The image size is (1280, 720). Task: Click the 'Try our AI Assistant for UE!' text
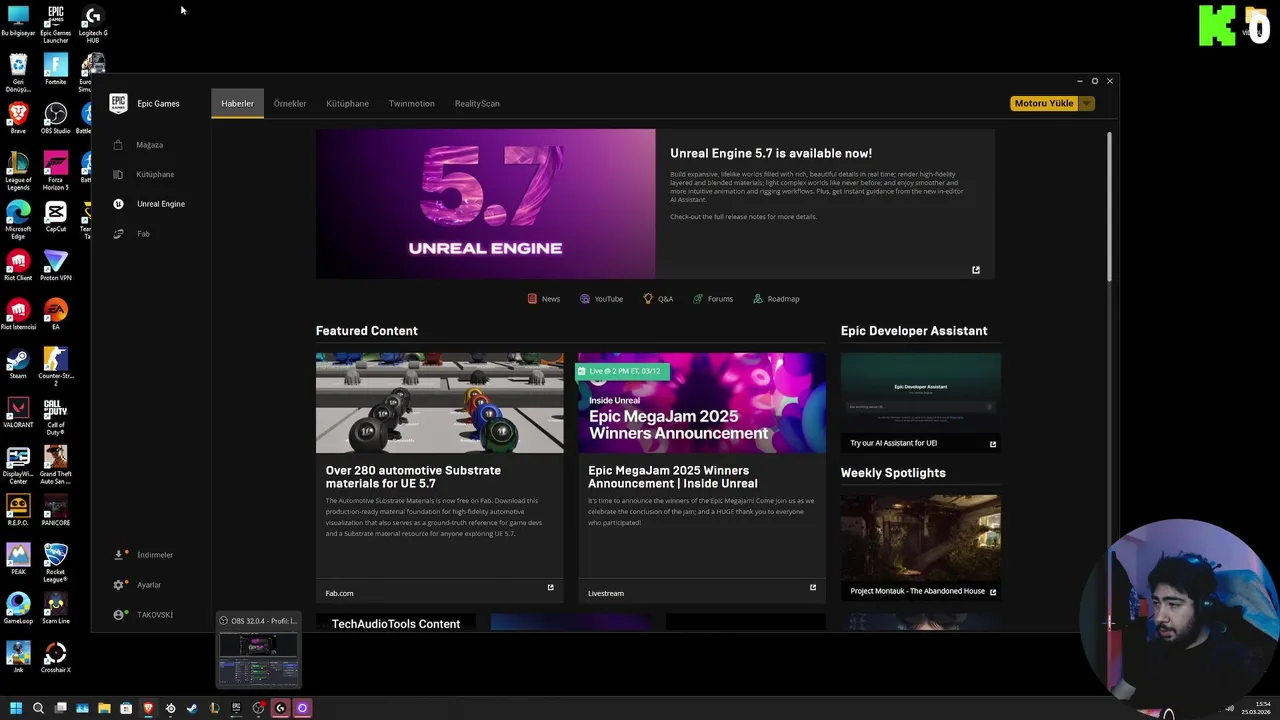(x=893, y=444)
